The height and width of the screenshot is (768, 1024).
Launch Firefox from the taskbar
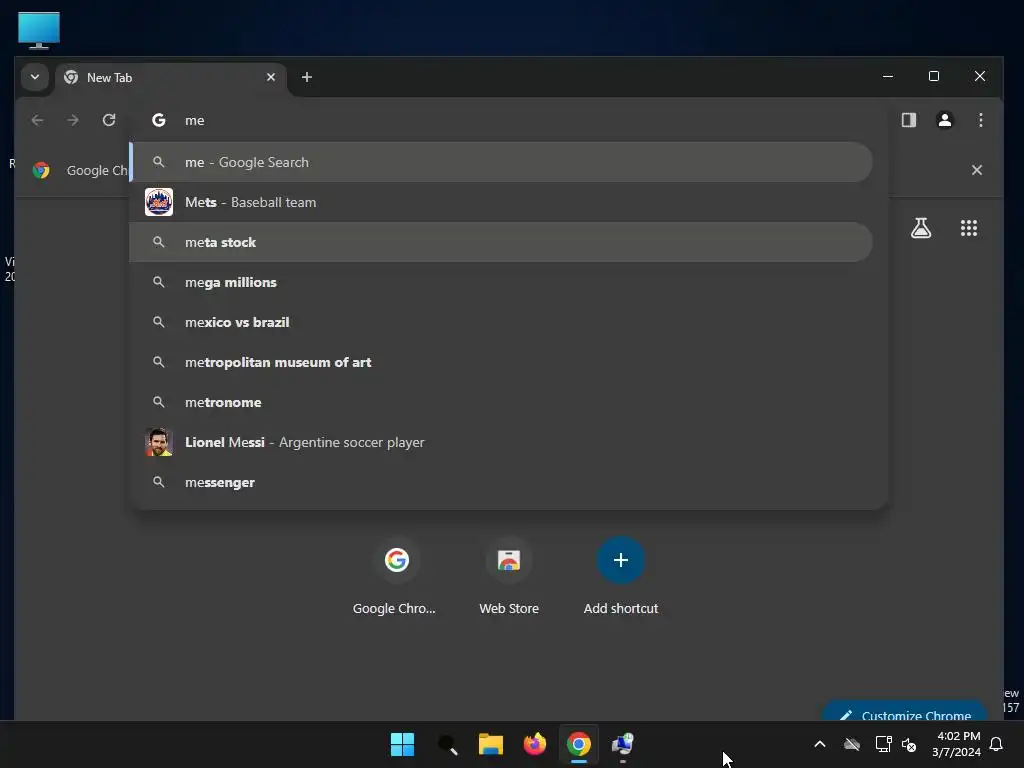pos(535,744)
